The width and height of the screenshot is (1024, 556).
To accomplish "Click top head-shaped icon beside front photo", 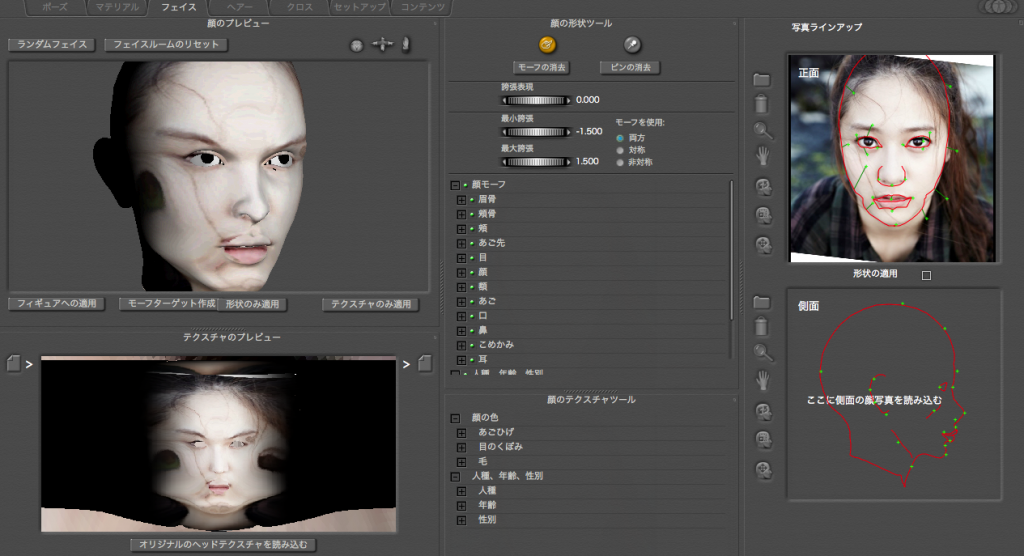I will (x=763, y=188).
